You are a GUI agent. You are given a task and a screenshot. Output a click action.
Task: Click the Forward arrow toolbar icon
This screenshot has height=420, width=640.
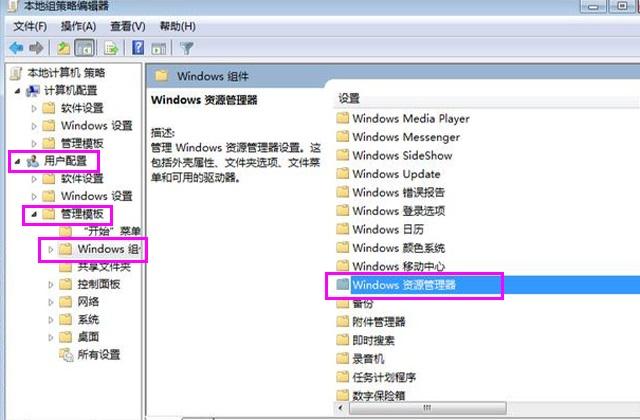[37, 47]
